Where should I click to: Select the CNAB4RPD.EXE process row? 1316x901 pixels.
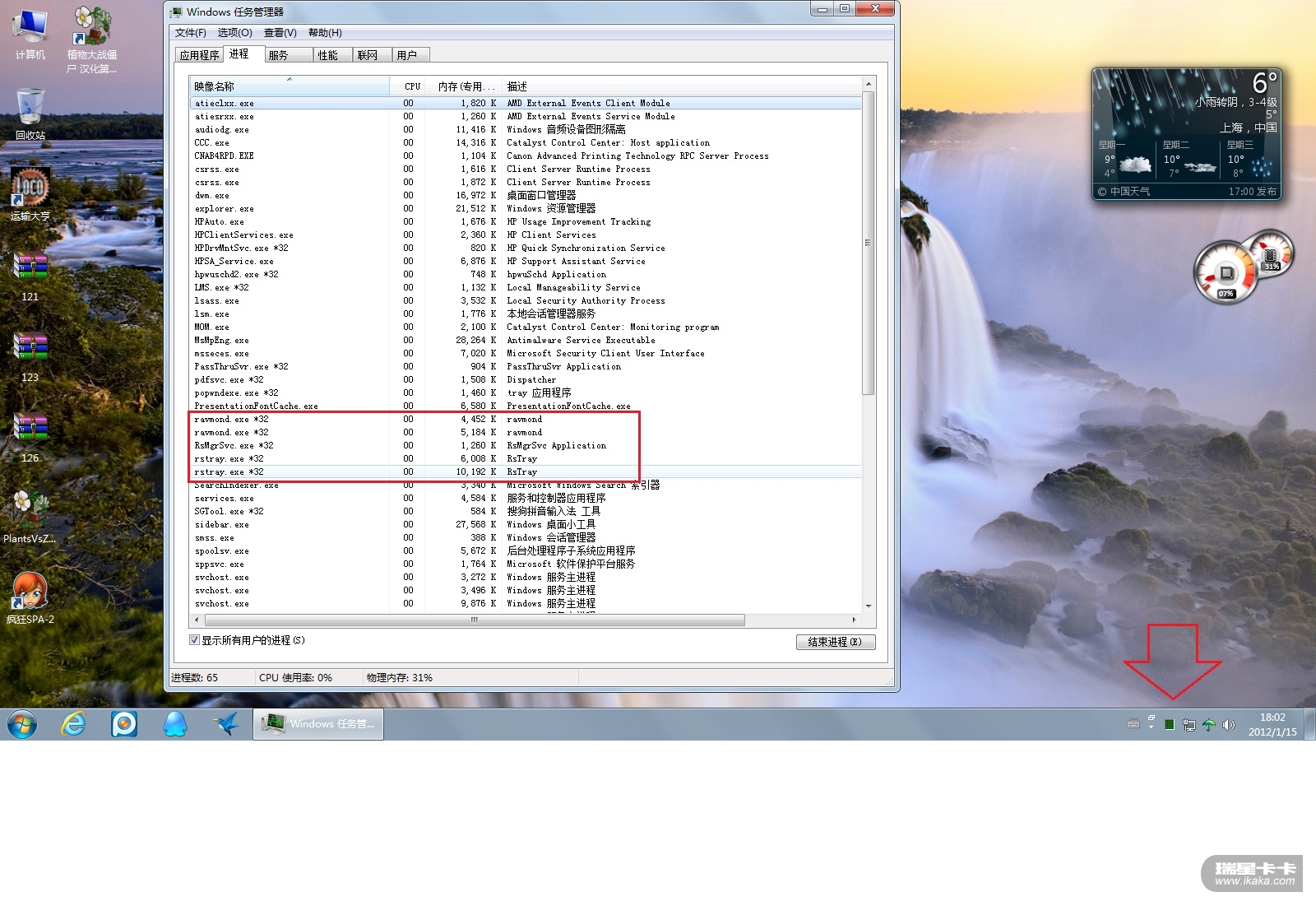click(526, 156)
